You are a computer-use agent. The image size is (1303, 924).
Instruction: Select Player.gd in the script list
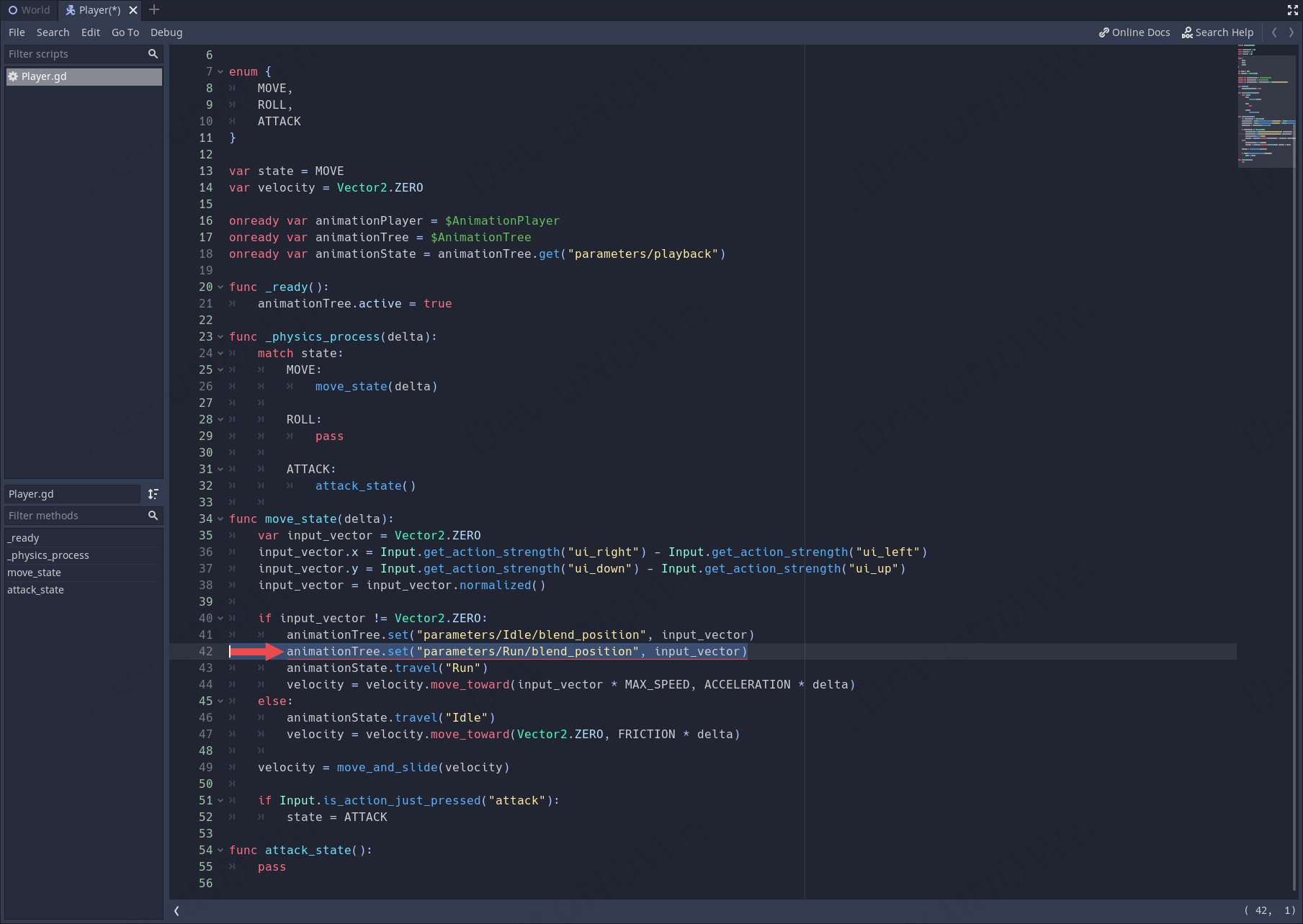pos(84,76)
